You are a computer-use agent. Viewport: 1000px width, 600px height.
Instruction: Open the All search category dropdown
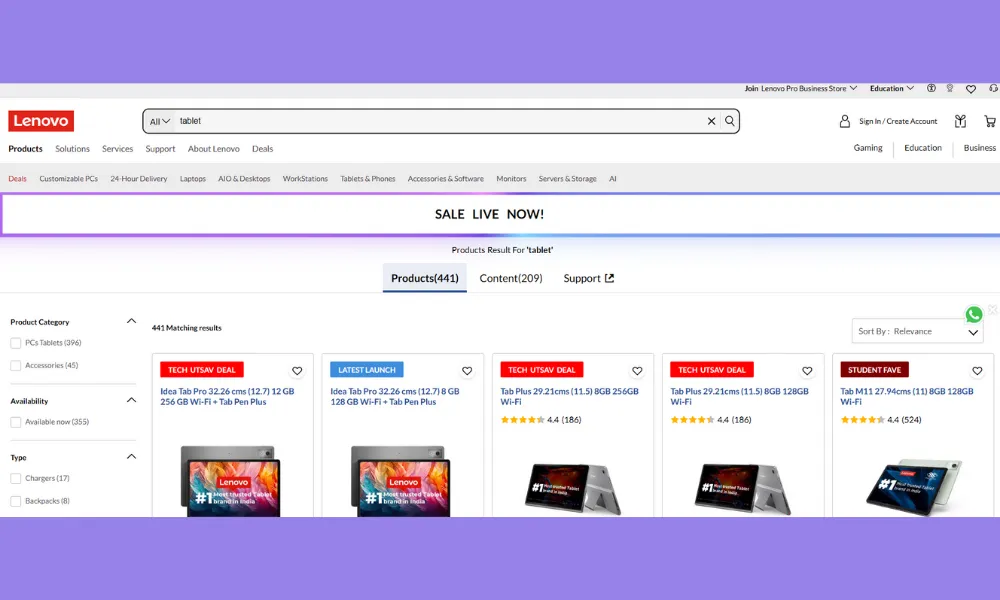coord(159,121)
